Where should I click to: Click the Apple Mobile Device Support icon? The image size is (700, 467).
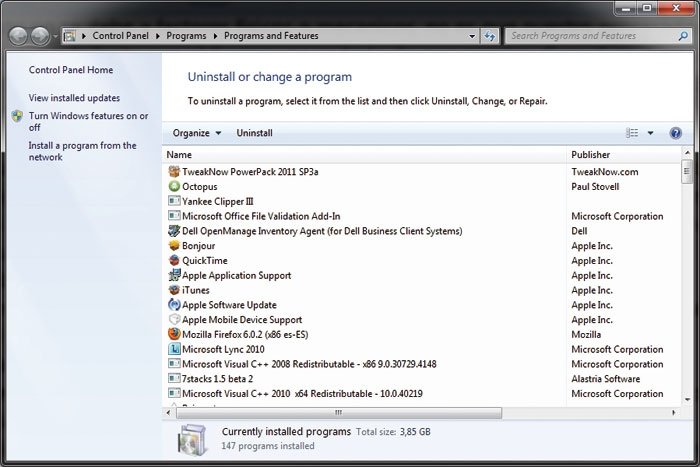click(174, 319)
